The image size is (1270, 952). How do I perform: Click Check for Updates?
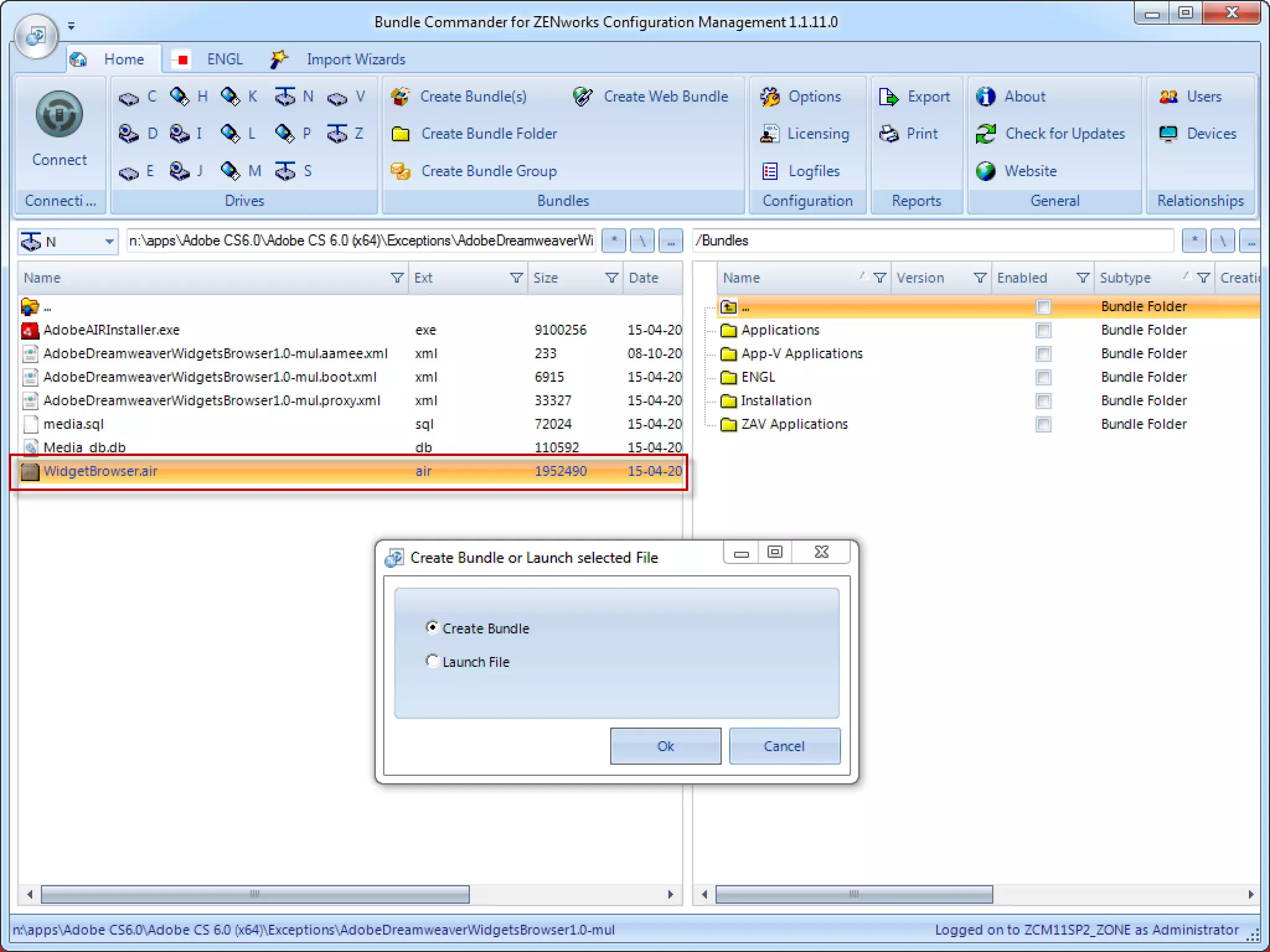point(1050,134)
